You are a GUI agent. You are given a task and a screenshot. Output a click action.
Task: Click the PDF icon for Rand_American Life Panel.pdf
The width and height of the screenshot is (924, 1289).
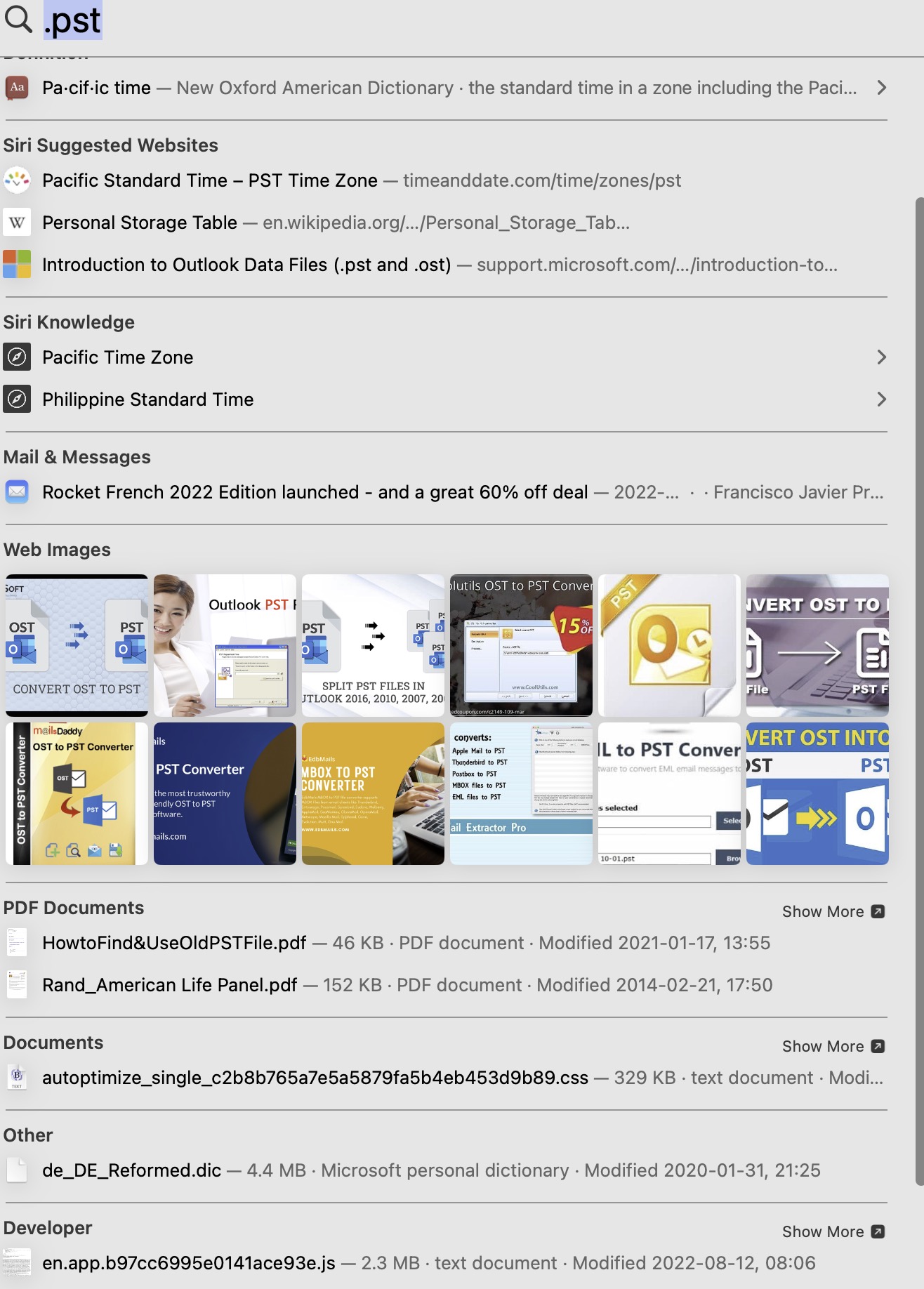pos(17,985)
